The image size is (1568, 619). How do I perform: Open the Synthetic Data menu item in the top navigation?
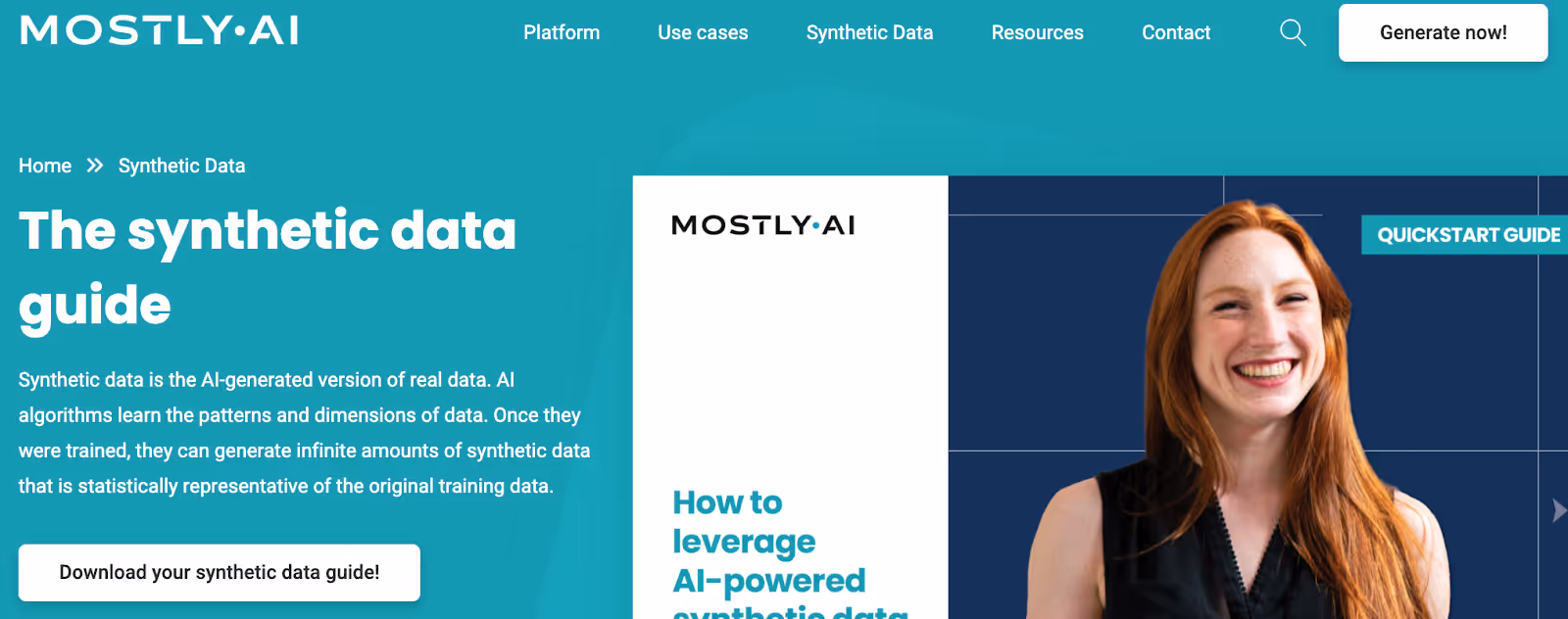tap(869, 32)
